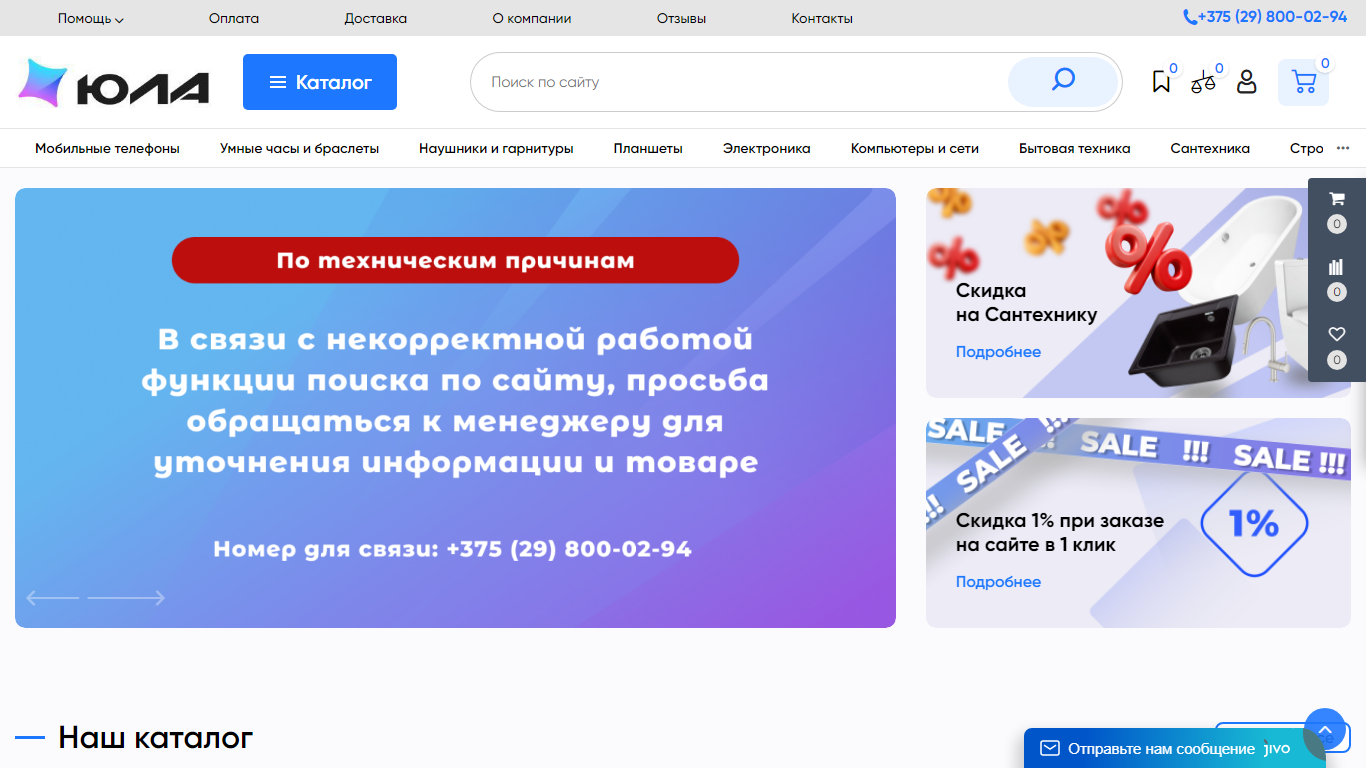Click Подробнее under Скидка на Сантехнику

[x=998, y=352]
